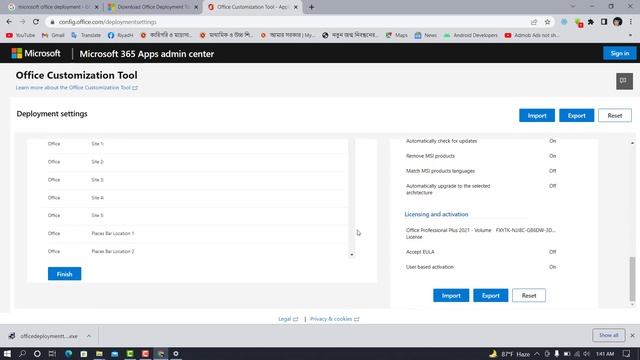The width and height of the screenshot is (640, 360).
Task: Click Remove MSI products setting
Action: [x=481, y=156]
